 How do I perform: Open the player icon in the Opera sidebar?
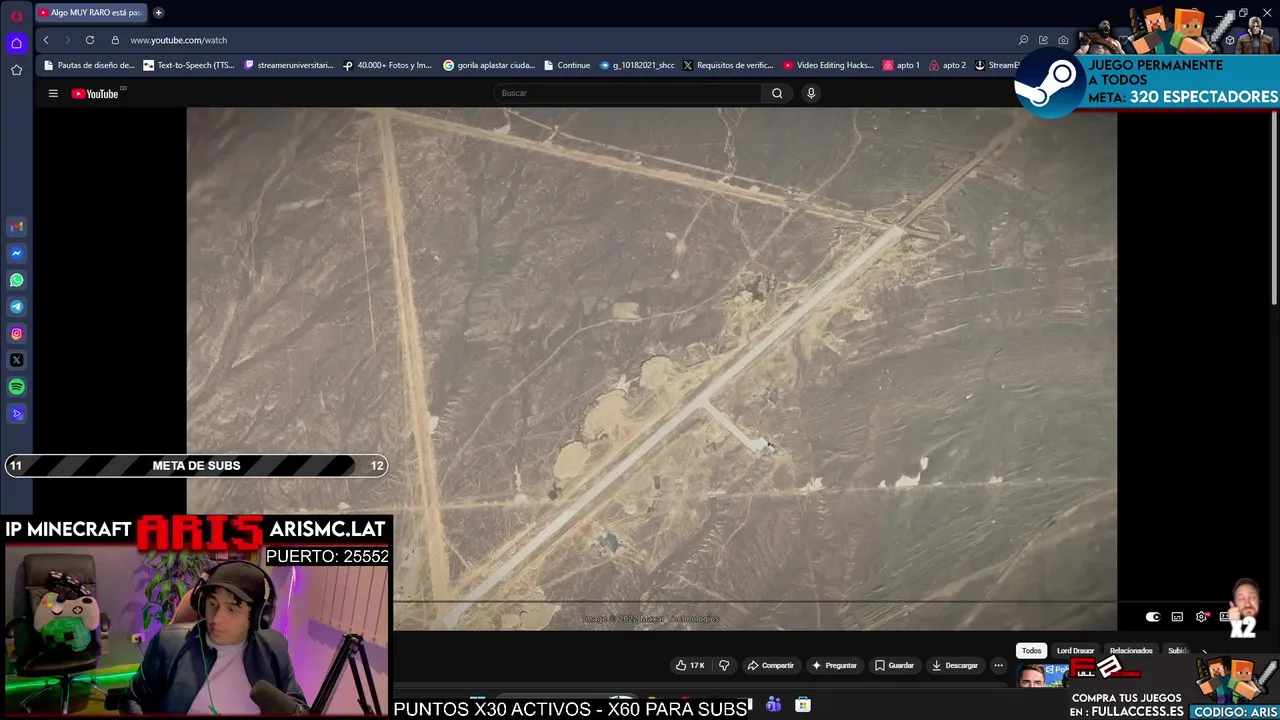click(x=16, y=413)
